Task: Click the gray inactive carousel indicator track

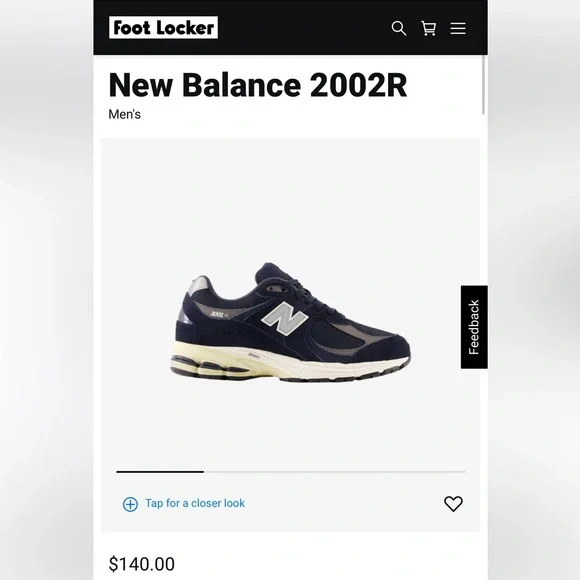Action: click(335, 472)
